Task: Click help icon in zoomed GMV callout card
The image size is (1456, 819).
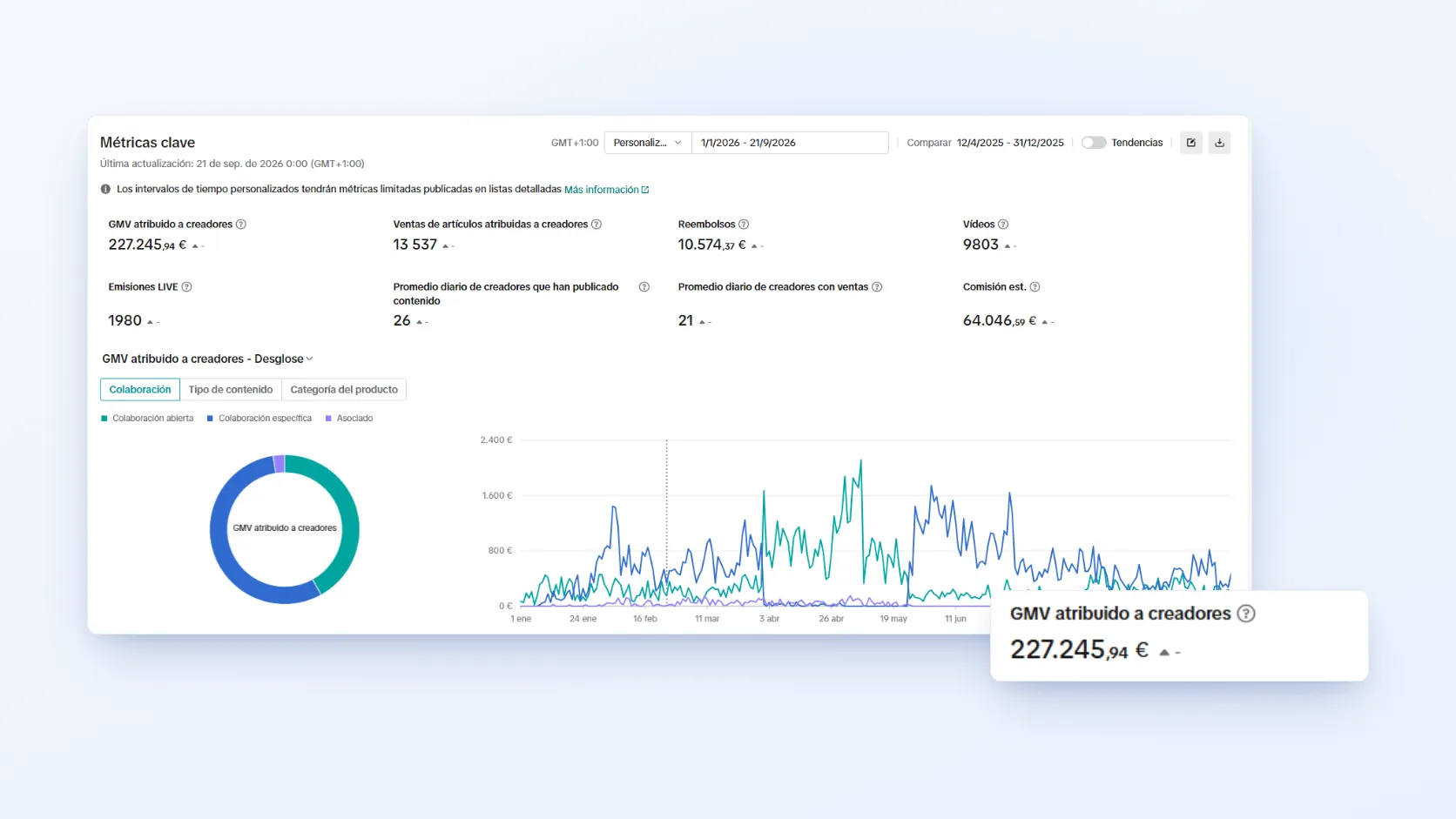Action: click(1246, 614)
